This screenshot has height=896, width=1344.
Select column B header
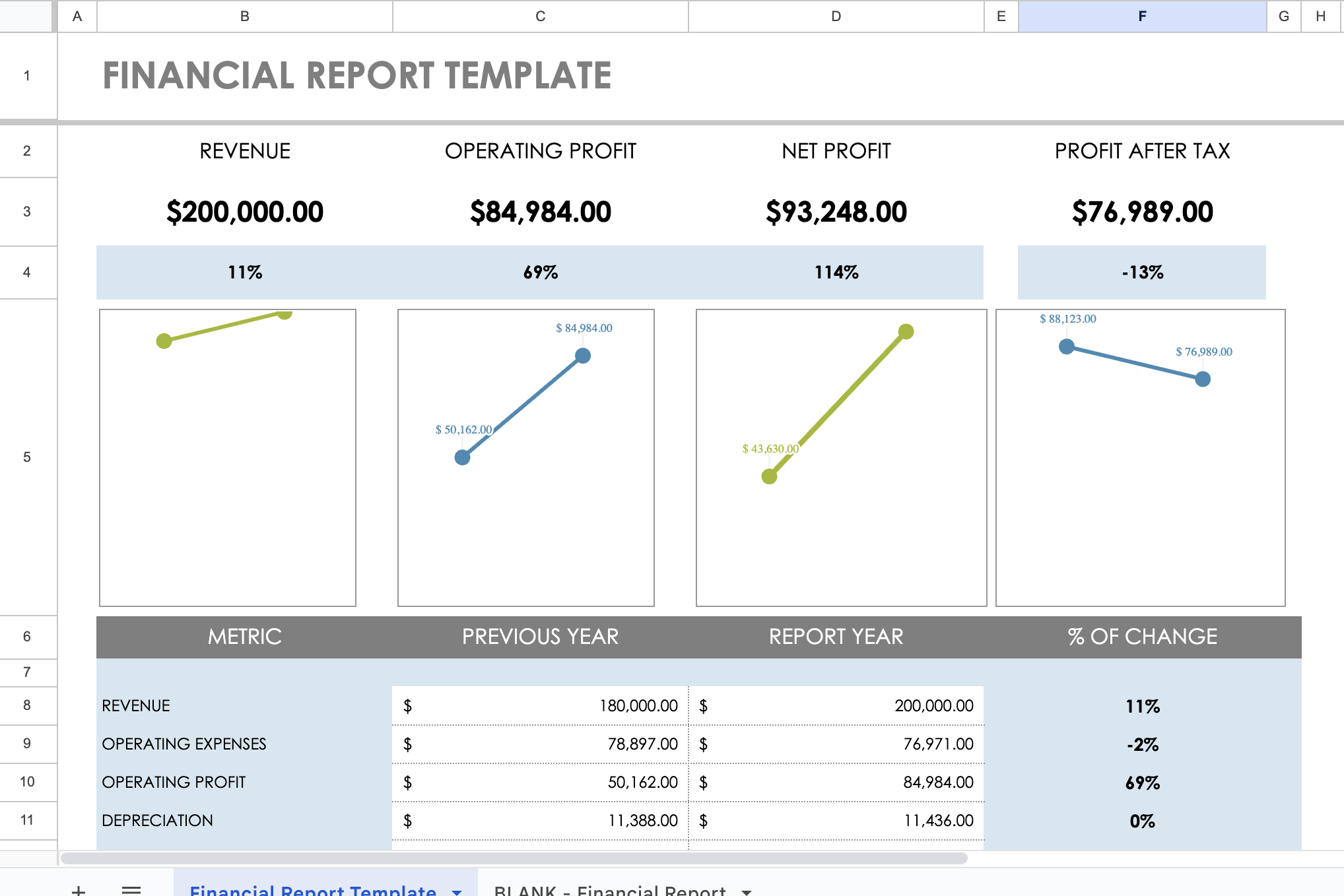click(x=244, y=16)
